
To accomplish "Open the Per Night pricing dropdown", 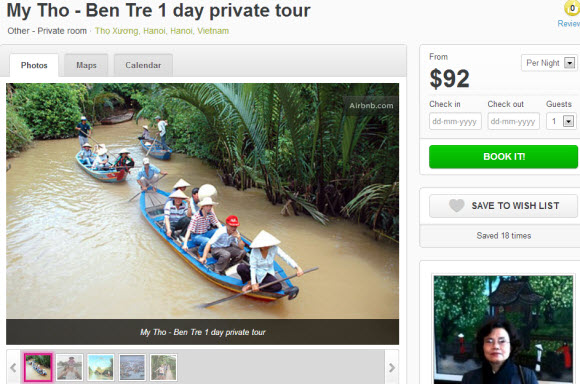I will [x=549, y=63].
